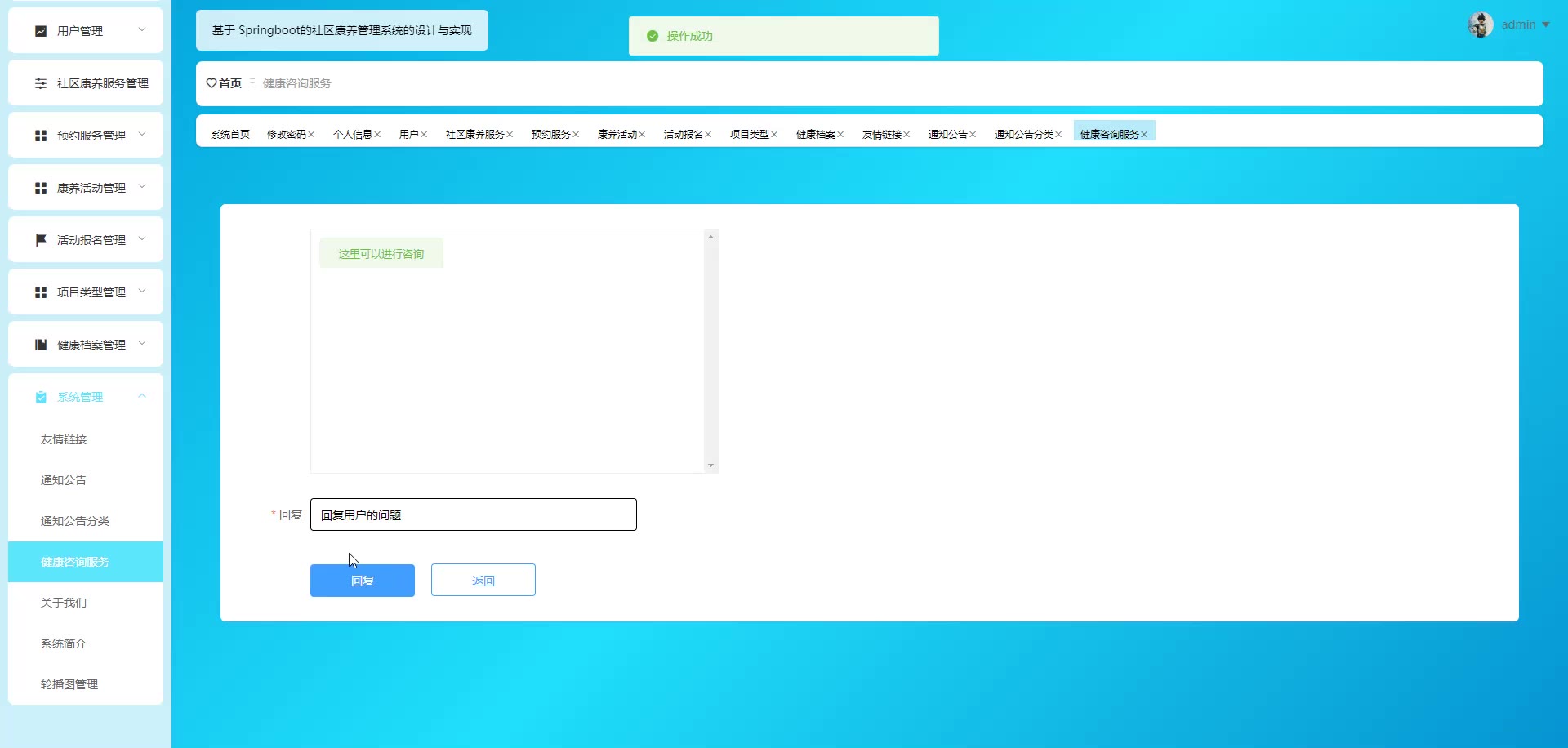Click the system title banner

342,30
